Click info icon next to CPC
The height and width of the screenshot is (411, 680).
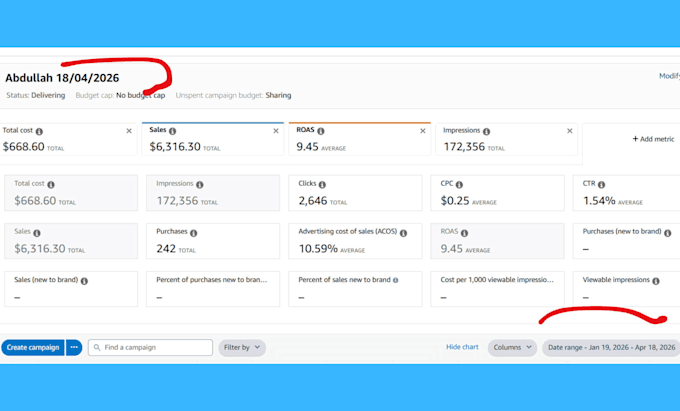[x=459, y=185]
